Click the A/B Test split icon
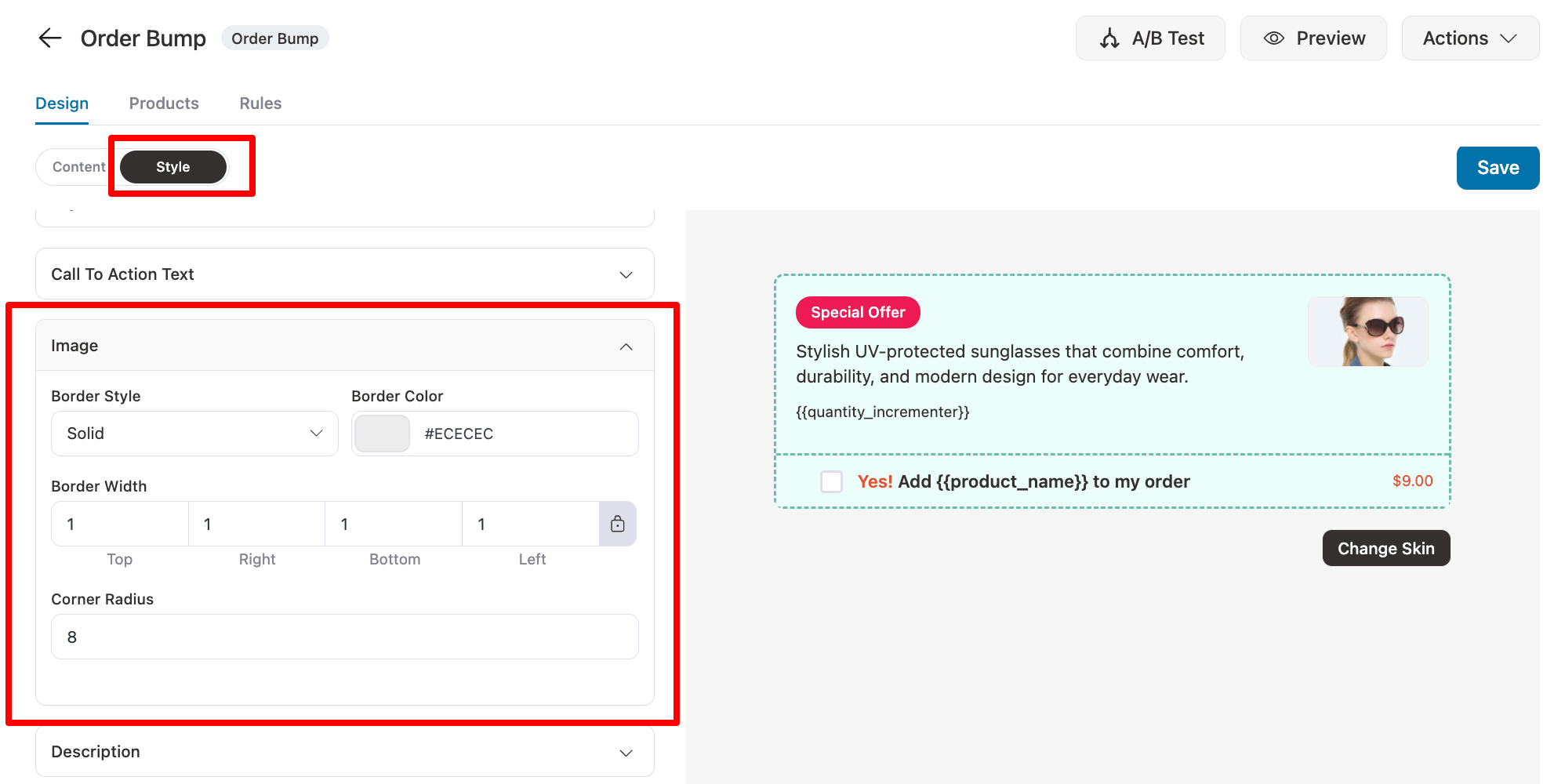 (1109, 38)
